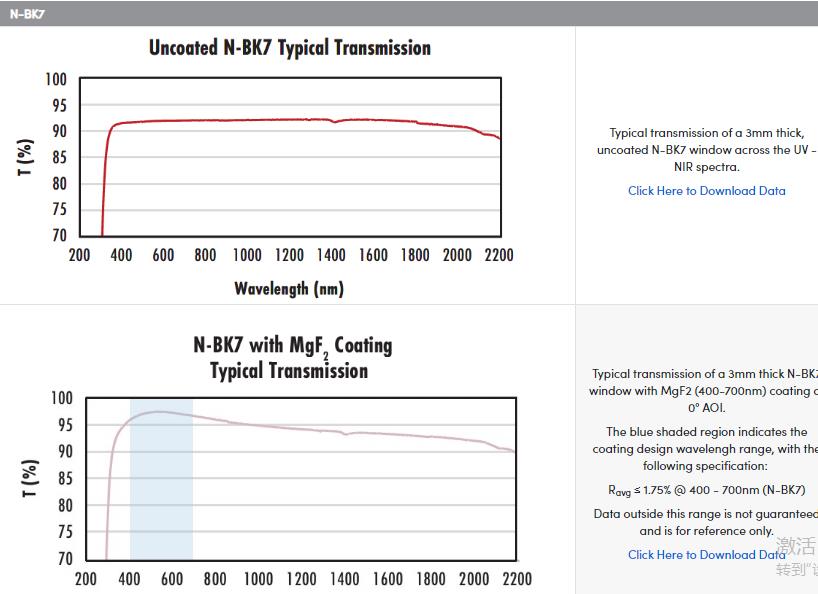Click the T (%) label on uncoated chart
The height and width of the screenshot is (594, 818).
point(27,157)
